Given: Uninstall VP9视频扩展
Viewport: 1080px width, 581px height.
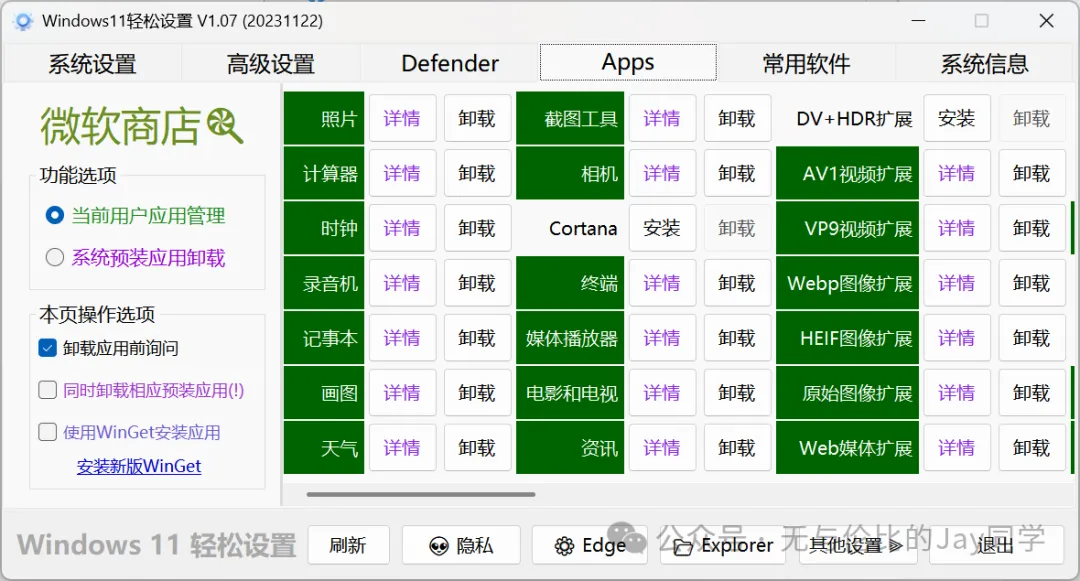Looking at the screenshot, I should point(1032,228).
